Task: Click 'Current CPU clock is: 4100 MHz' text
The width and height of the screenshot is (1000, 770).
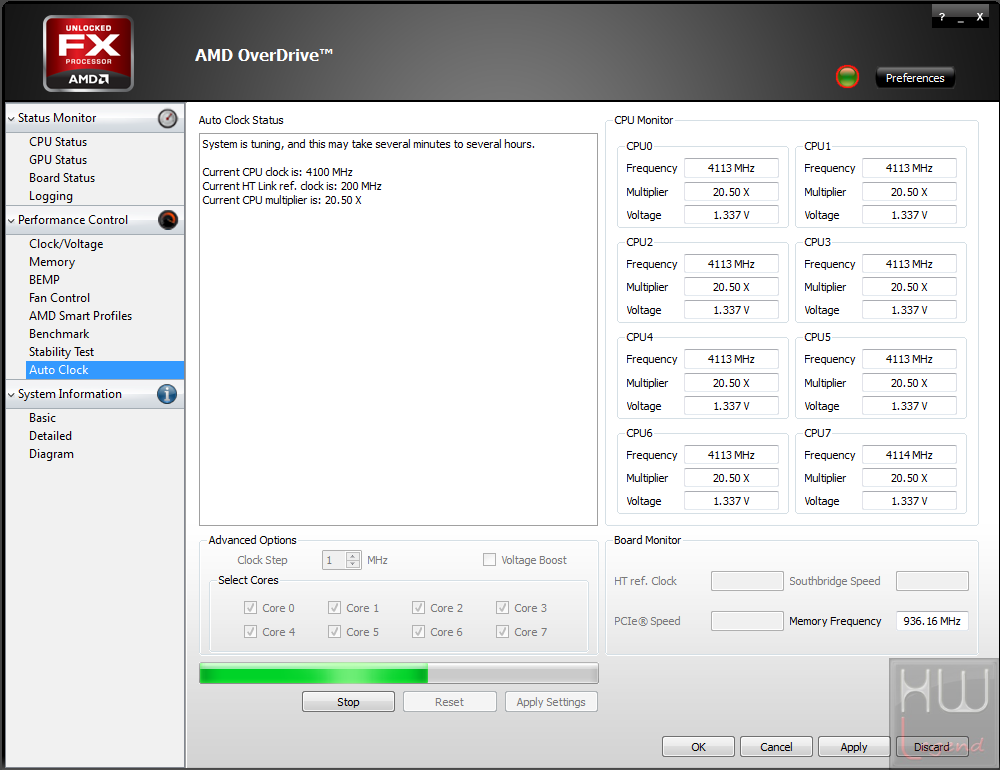Action: tap(277, 172)
